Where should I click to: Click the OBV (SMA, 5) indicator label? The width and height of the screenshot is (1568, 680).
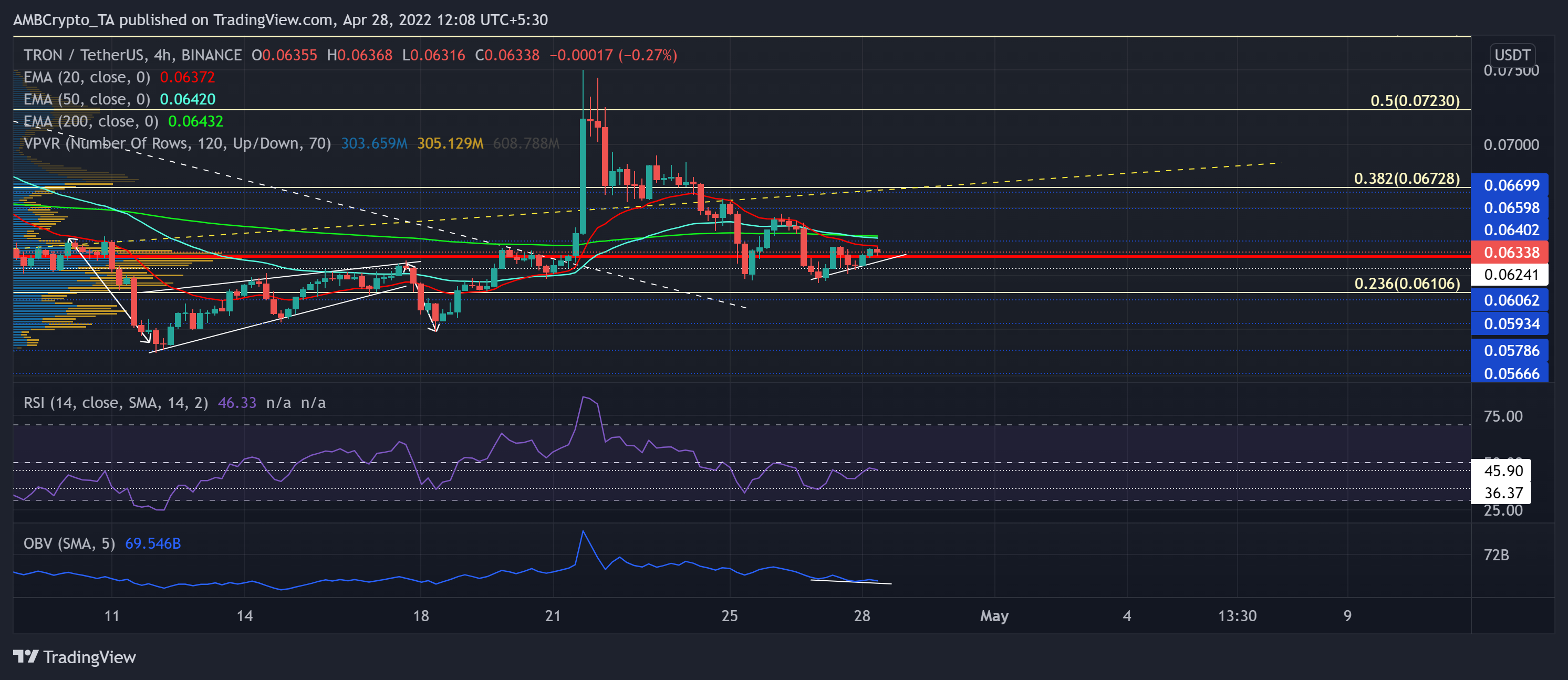coord(69,543)
